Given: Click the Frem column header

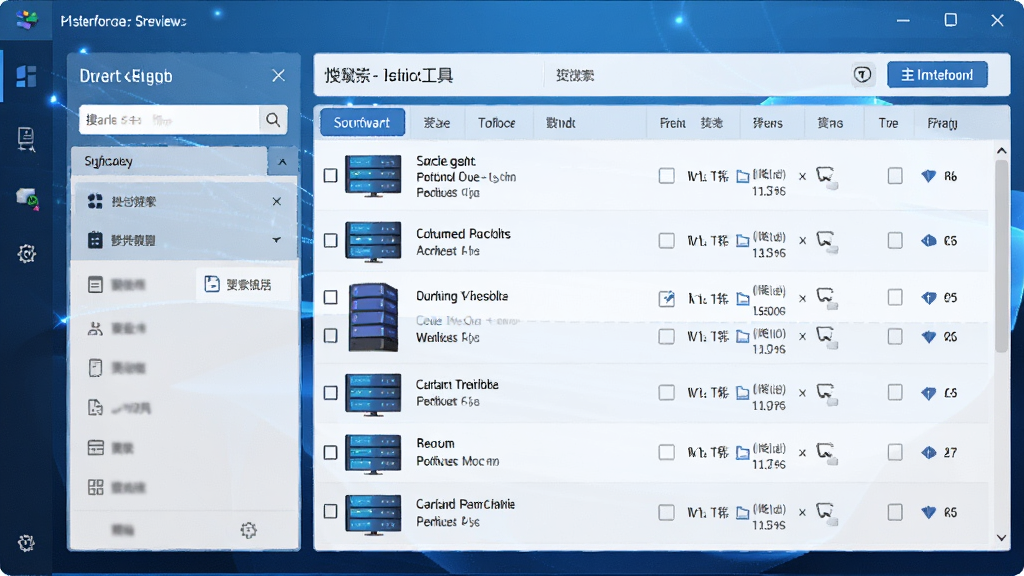Looking at the screenshot, I should click(673, 123).
